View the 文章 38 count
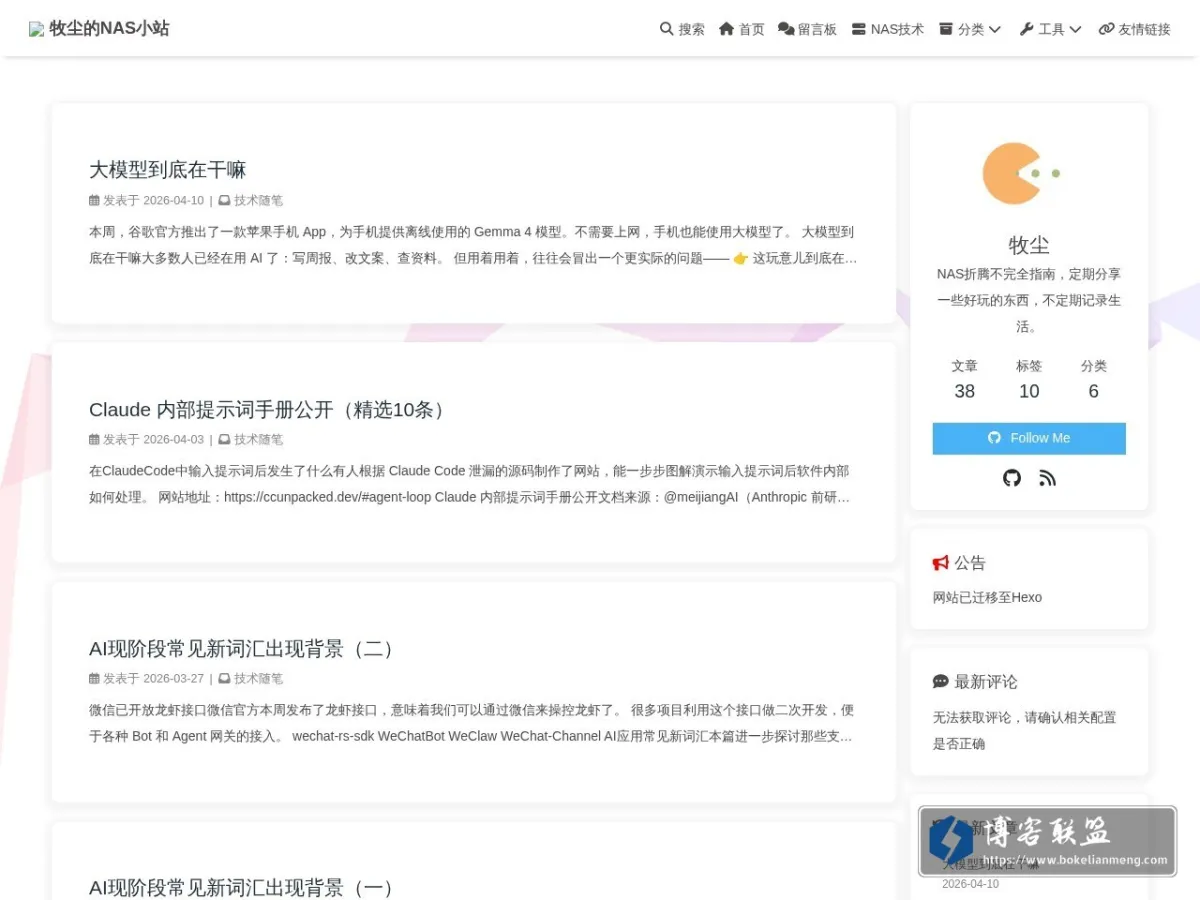1200x900 pixels. (964, 380)
